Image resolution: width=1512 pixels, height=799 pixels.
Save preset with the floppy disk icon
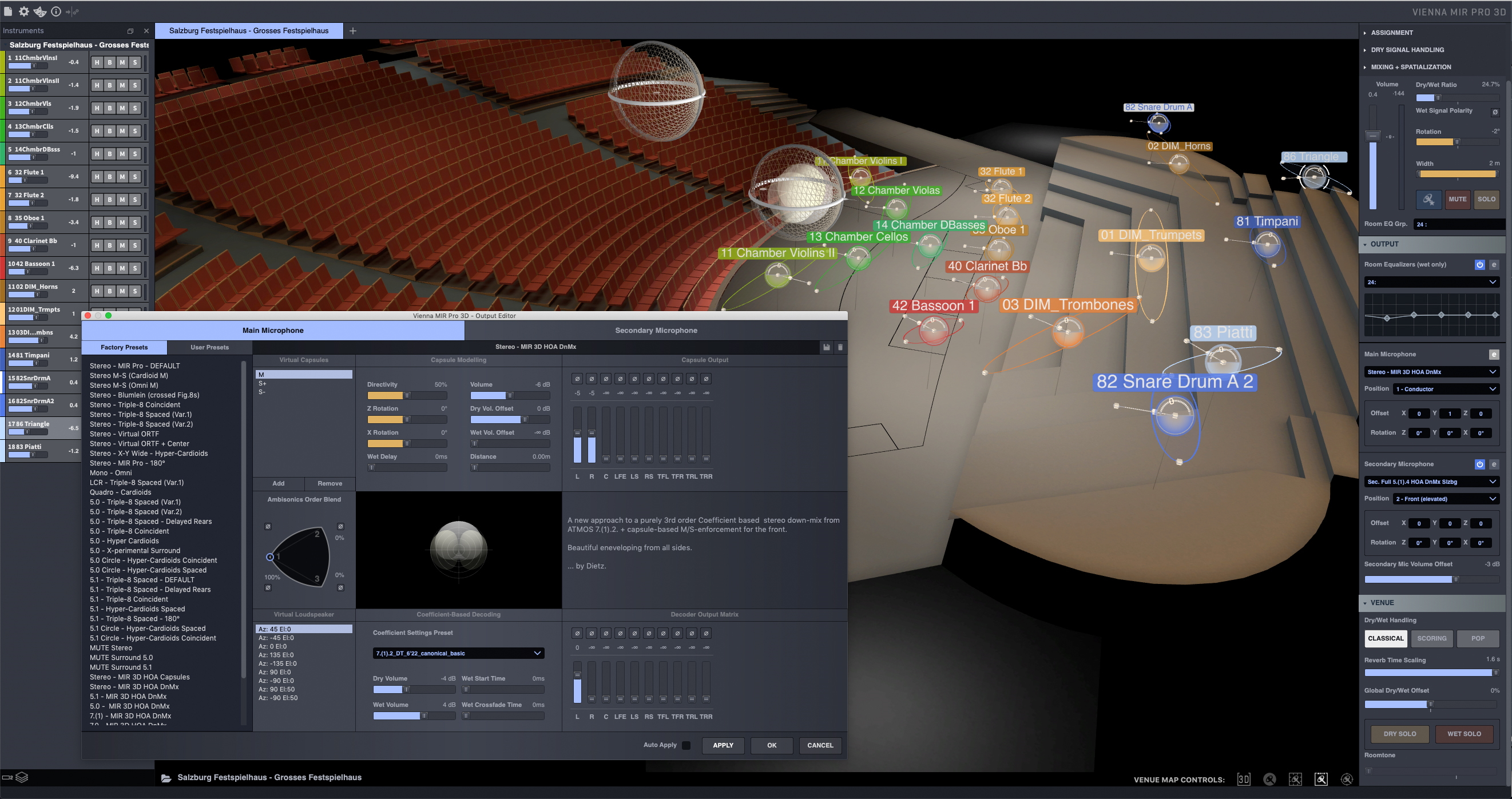click(827, 347)
